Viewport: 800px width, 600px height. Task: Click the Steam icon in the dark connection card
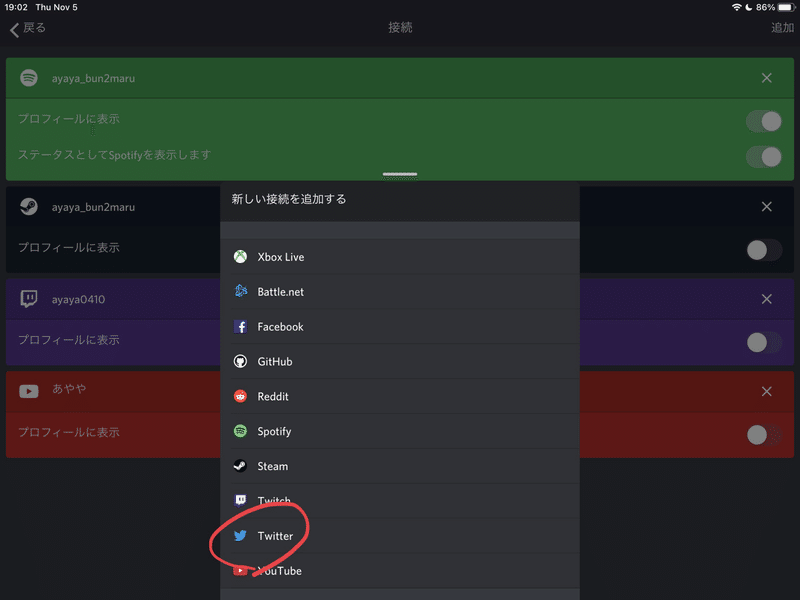tap(29, 207)
